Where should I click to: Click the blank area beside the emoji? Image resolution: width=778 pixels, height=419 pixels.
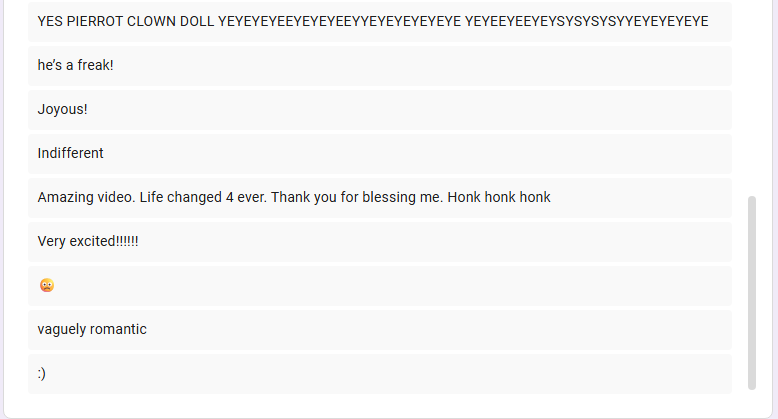[x=392, y=285]
